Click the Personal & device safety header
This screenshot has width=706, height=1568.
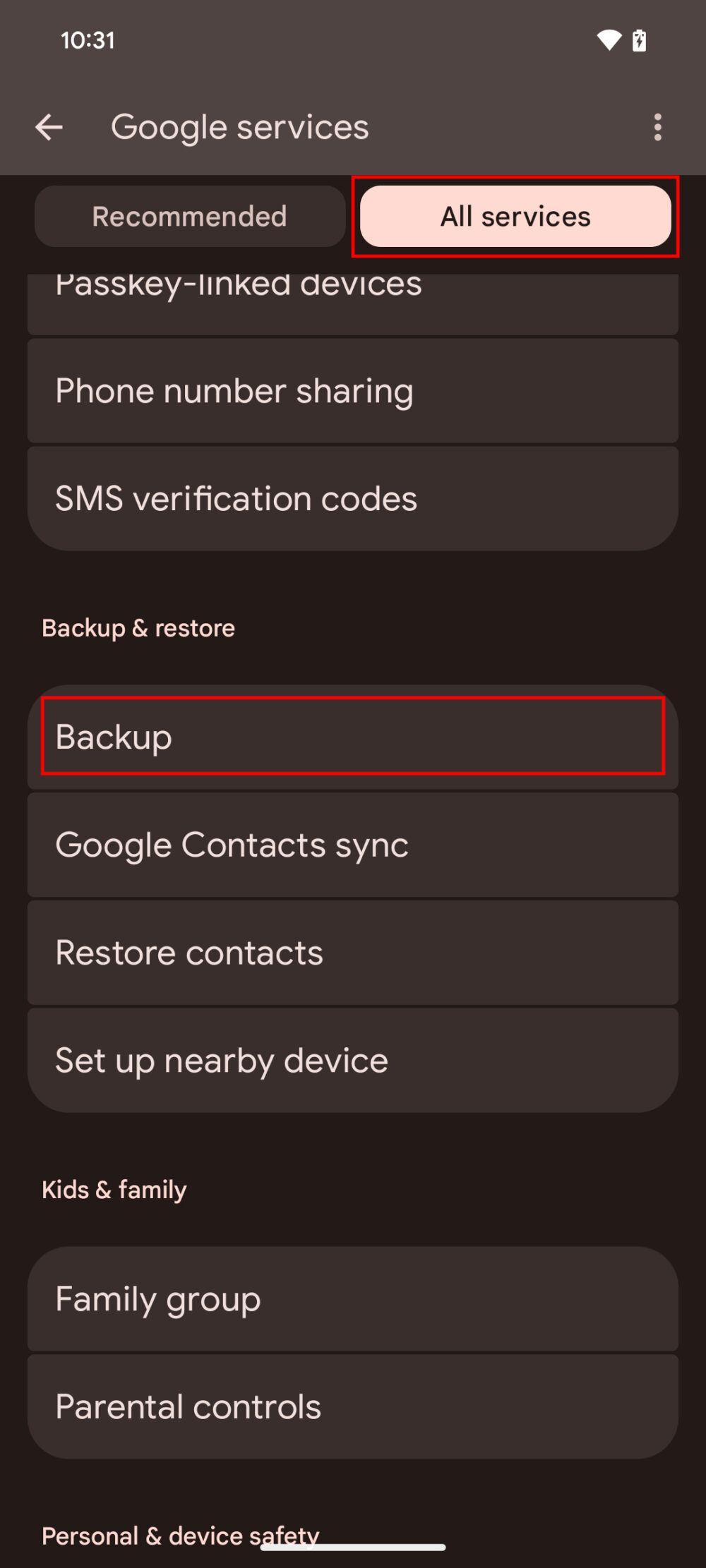pyautogui.click(x=181, y=1536)
